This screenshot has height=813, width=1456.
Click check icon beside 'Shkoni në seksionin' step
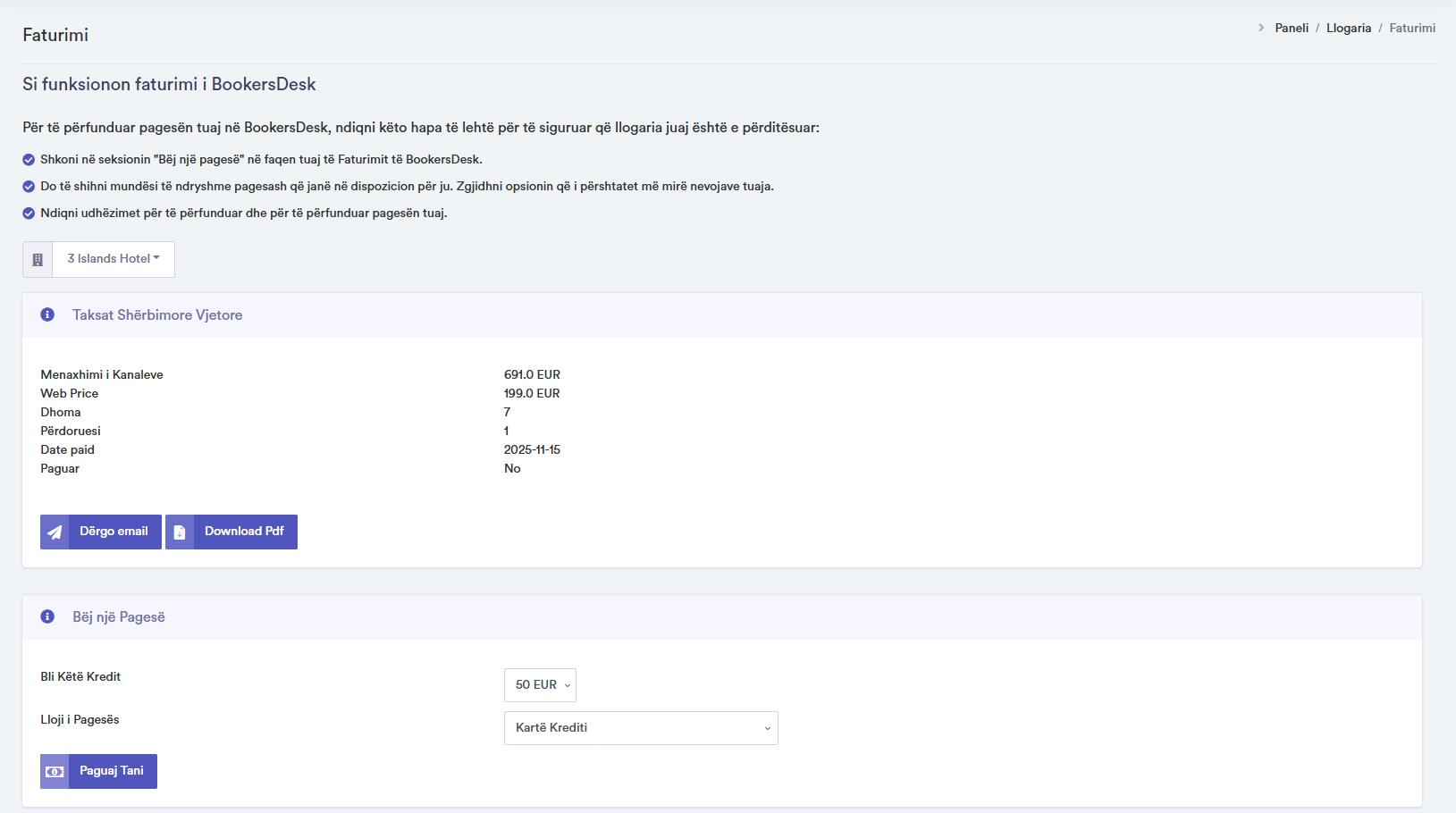click(x=29, y=160)
